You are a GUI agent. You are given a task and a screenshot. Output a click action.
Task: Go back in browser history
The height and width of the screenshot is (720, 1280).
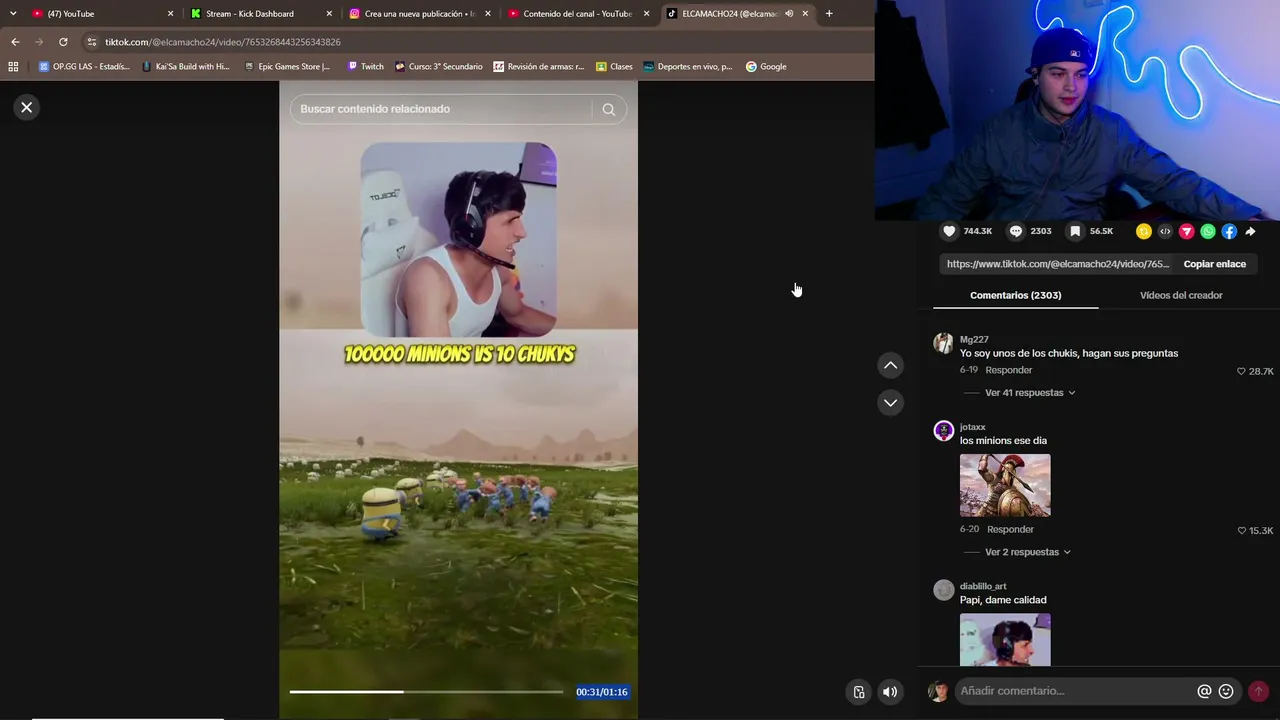click(x=15, y=42)
